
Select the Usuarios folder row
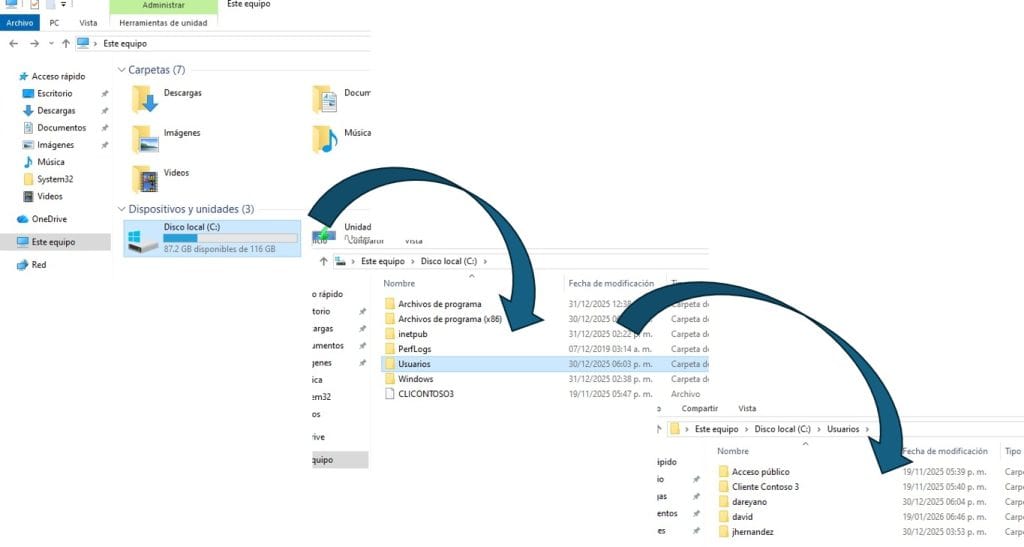(415, 364)
